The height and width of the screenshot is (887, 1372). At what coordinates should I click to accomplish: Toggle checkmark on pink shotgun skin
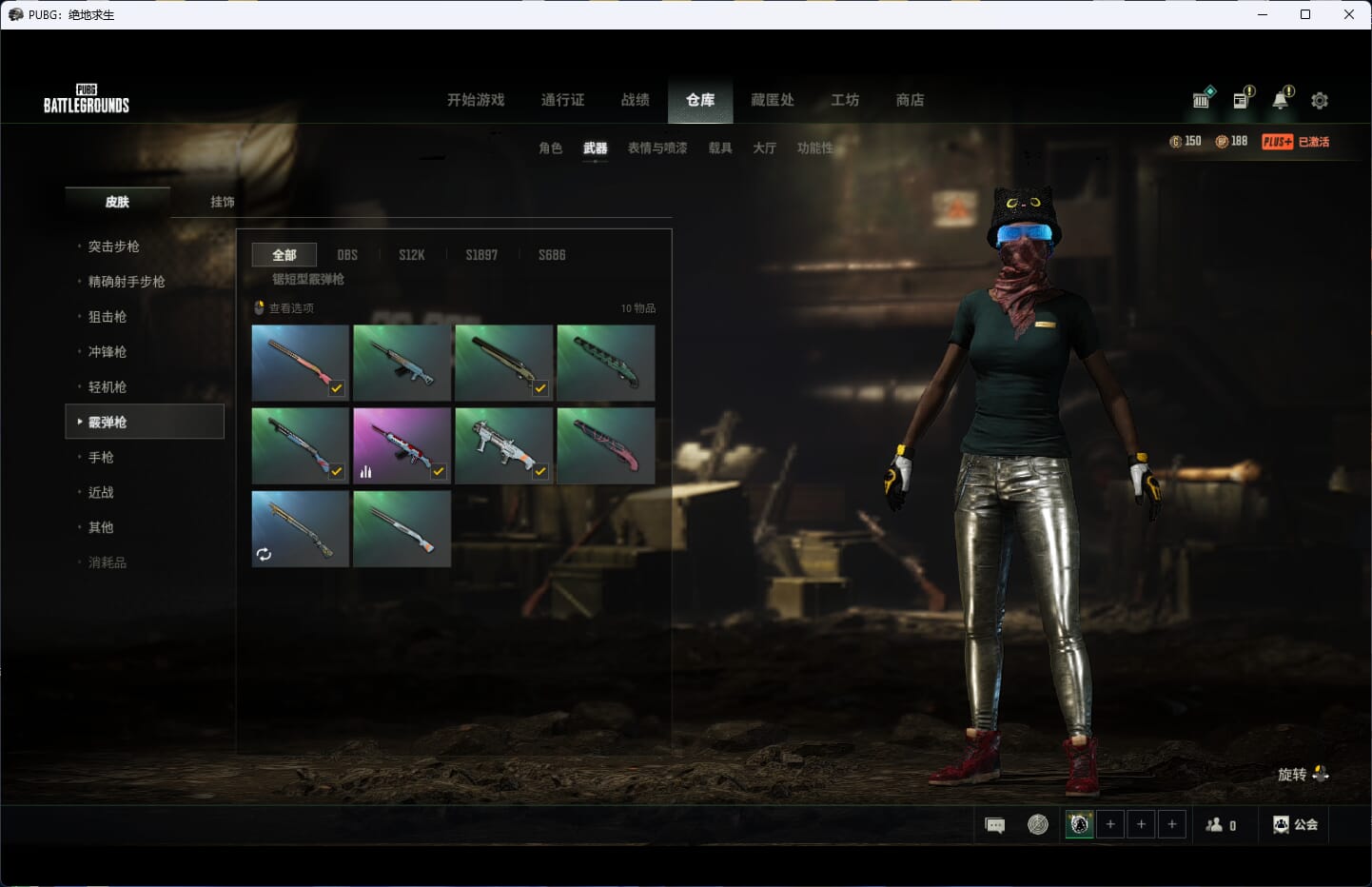tap(337, 388)
